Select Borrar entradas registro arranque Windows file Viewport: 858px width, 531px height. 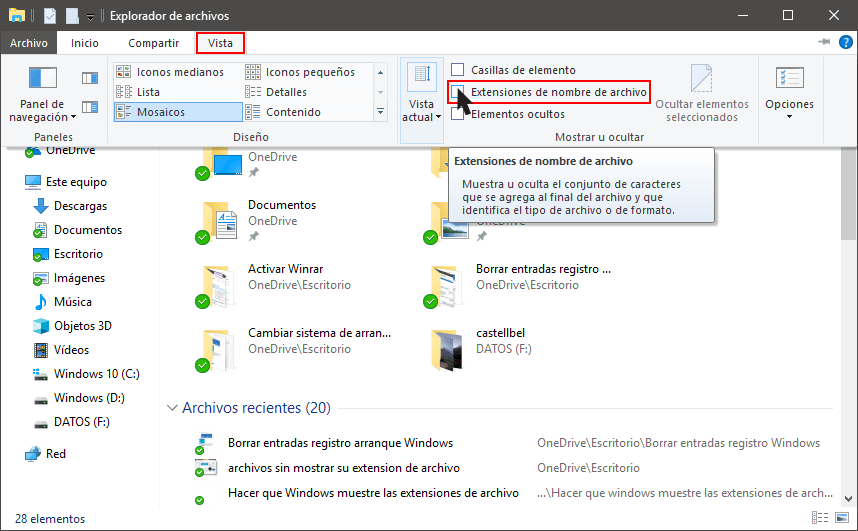click(340, 443)
